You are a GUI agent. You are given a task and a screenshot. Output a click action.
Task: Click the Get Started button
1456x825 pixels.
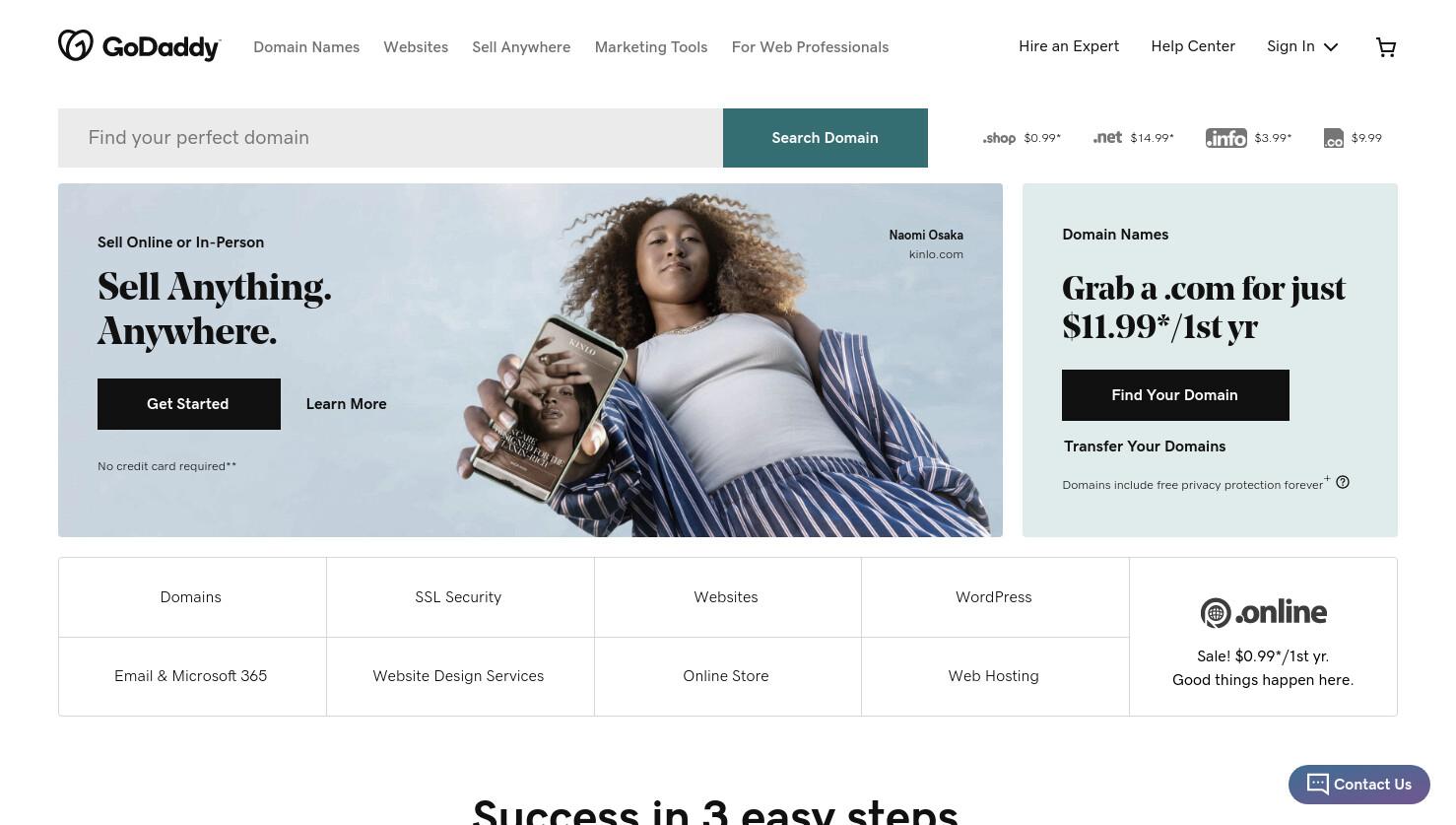coord(189,404)
